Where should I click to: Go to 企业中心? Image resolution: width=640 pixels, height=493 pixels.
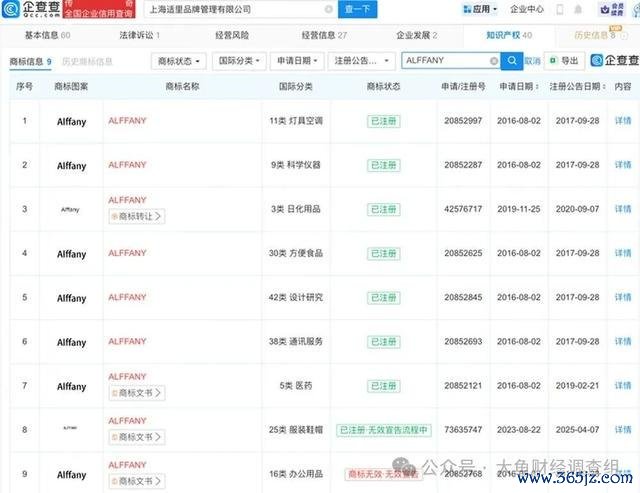tap(527, 9)
